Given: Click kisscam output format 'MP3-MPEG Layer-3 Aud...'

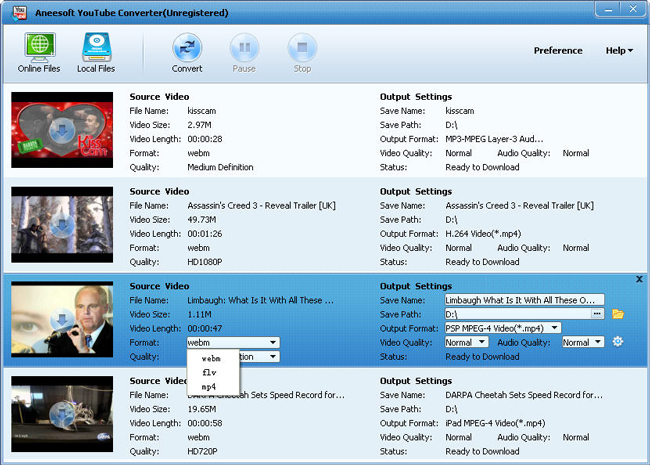Looking at the screenshot, I should pos(494,139).
